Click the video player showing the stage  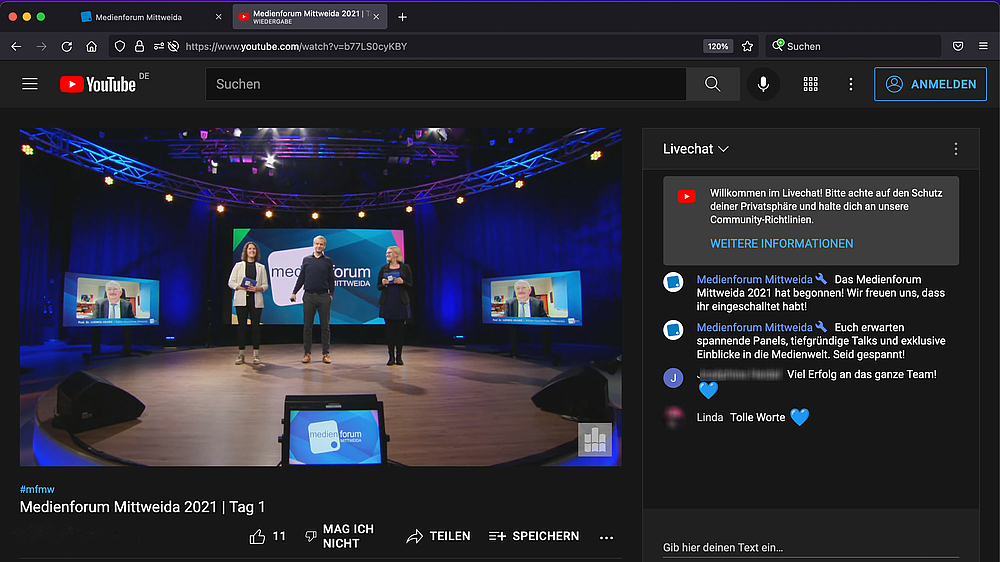[321, 297]
